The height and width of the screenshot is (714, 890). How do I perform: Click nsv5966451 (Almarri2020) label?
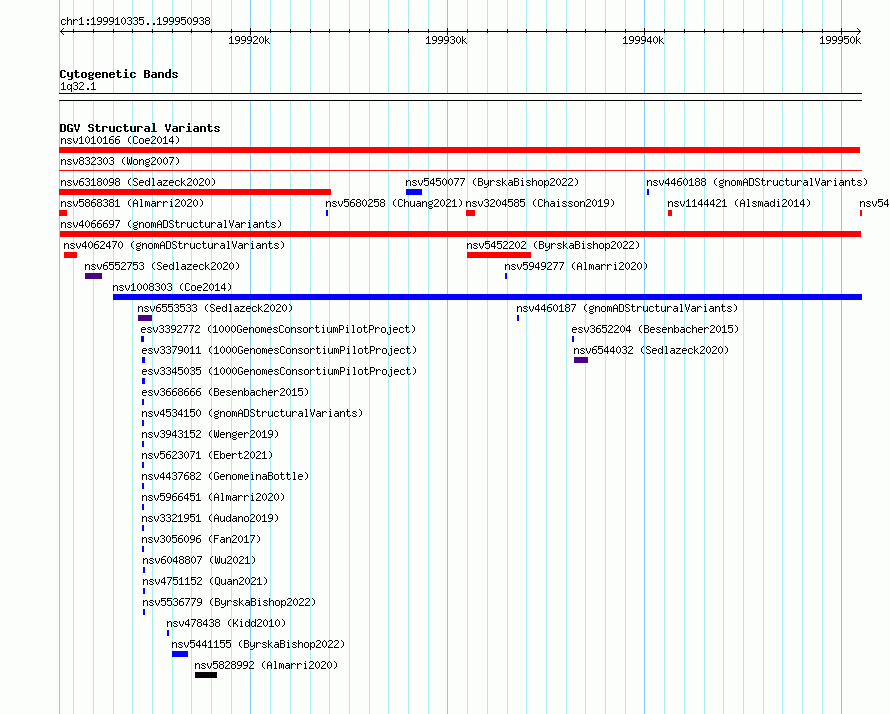click(213, 497)
